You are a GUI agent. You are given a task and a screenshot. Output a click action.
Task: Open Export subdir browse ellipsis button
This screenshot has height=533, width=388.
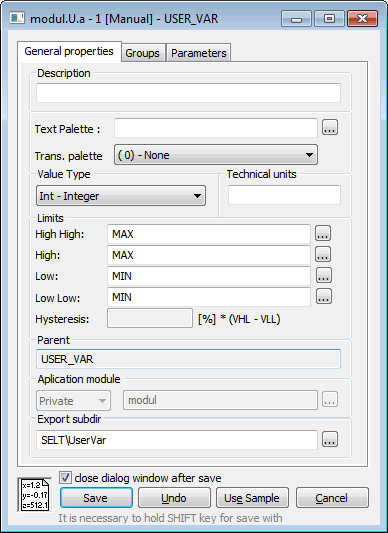point(330,439)
